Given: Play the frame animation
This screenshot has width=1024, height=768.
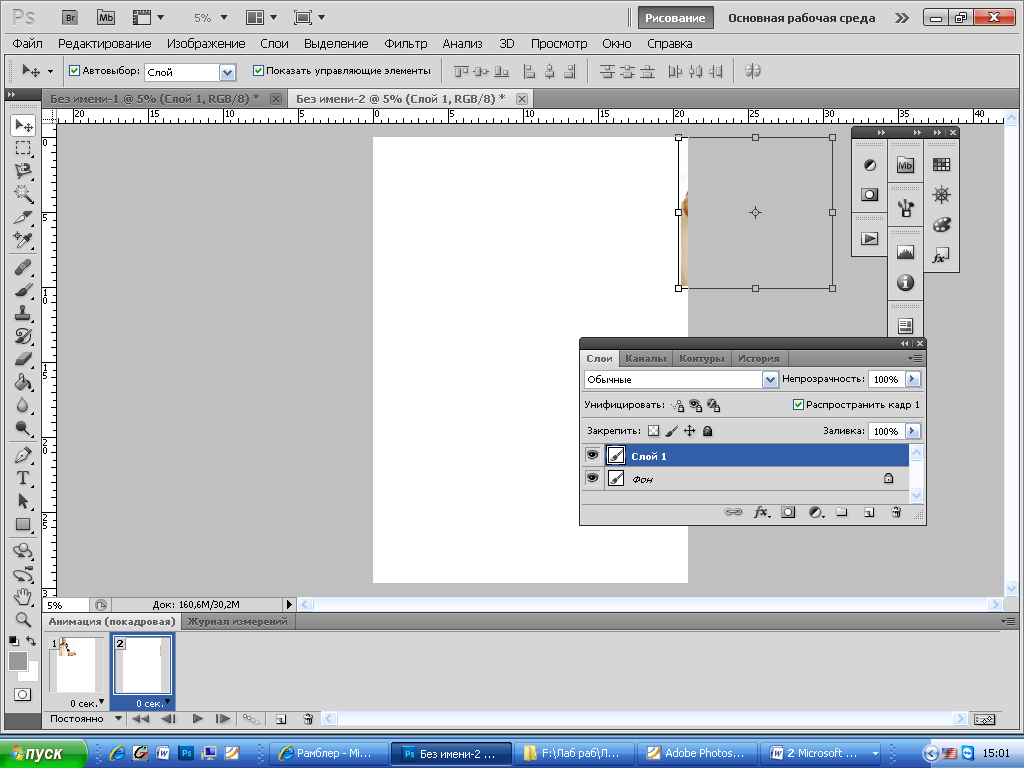Looking at the screenshot, I should [x=197, y=719].
